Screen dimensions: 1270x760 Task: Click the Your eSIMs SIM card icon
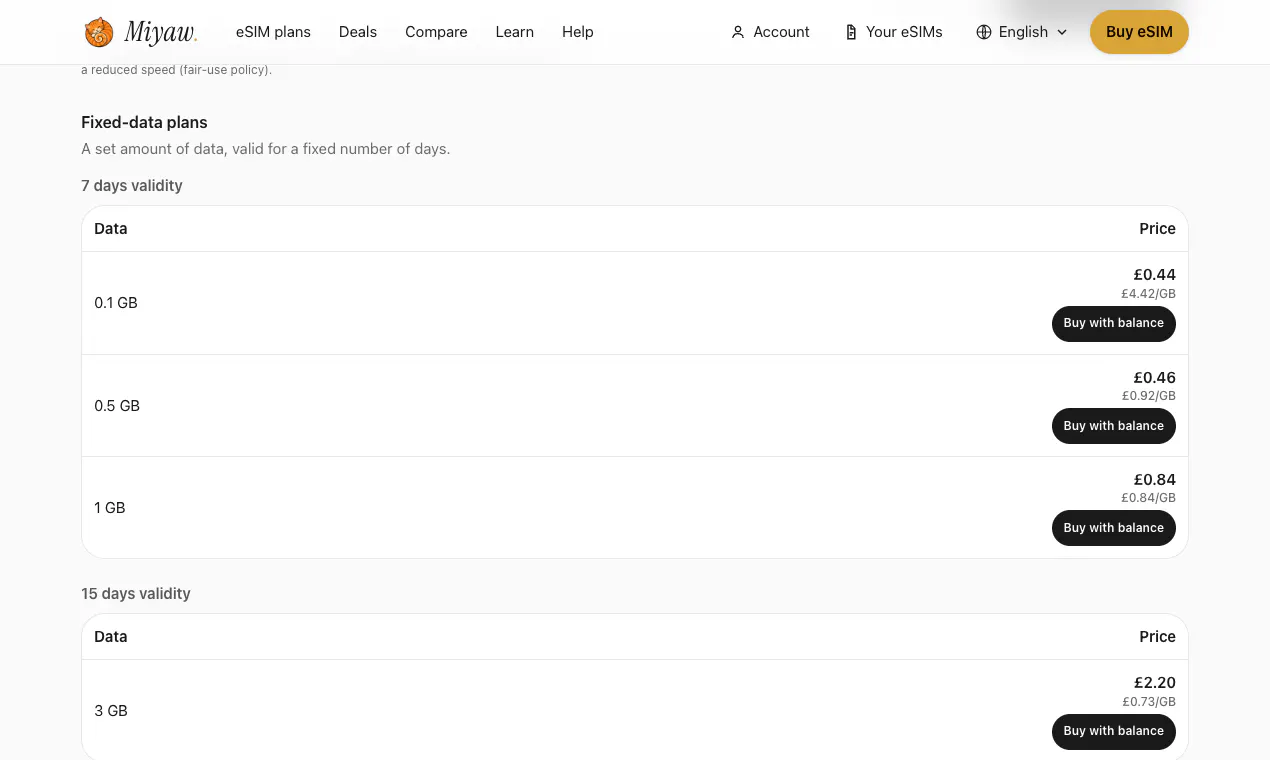click(851, 32)
